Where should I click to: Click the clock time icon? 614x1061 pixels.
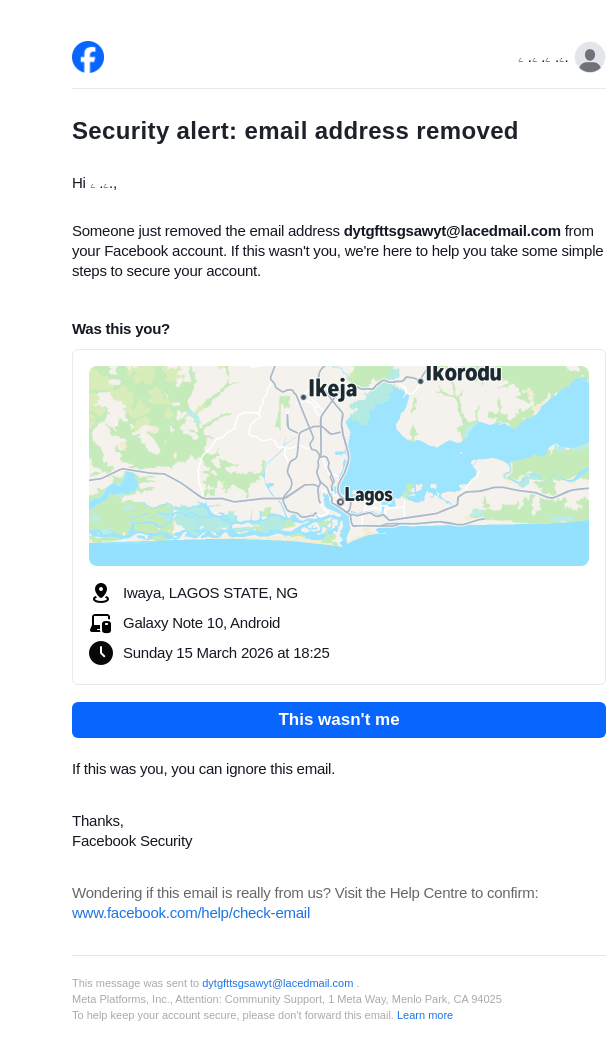tap(100, 653)
